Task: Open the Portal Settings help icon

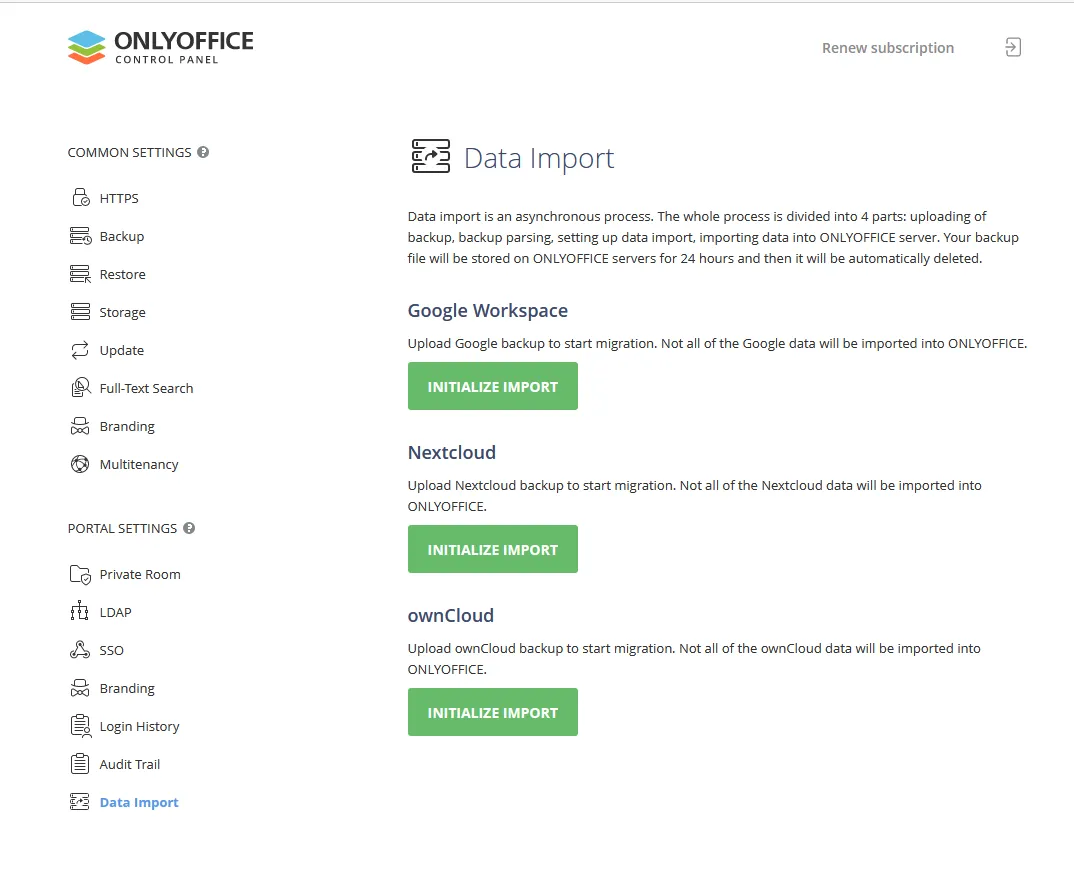Action: coord(188,528)
